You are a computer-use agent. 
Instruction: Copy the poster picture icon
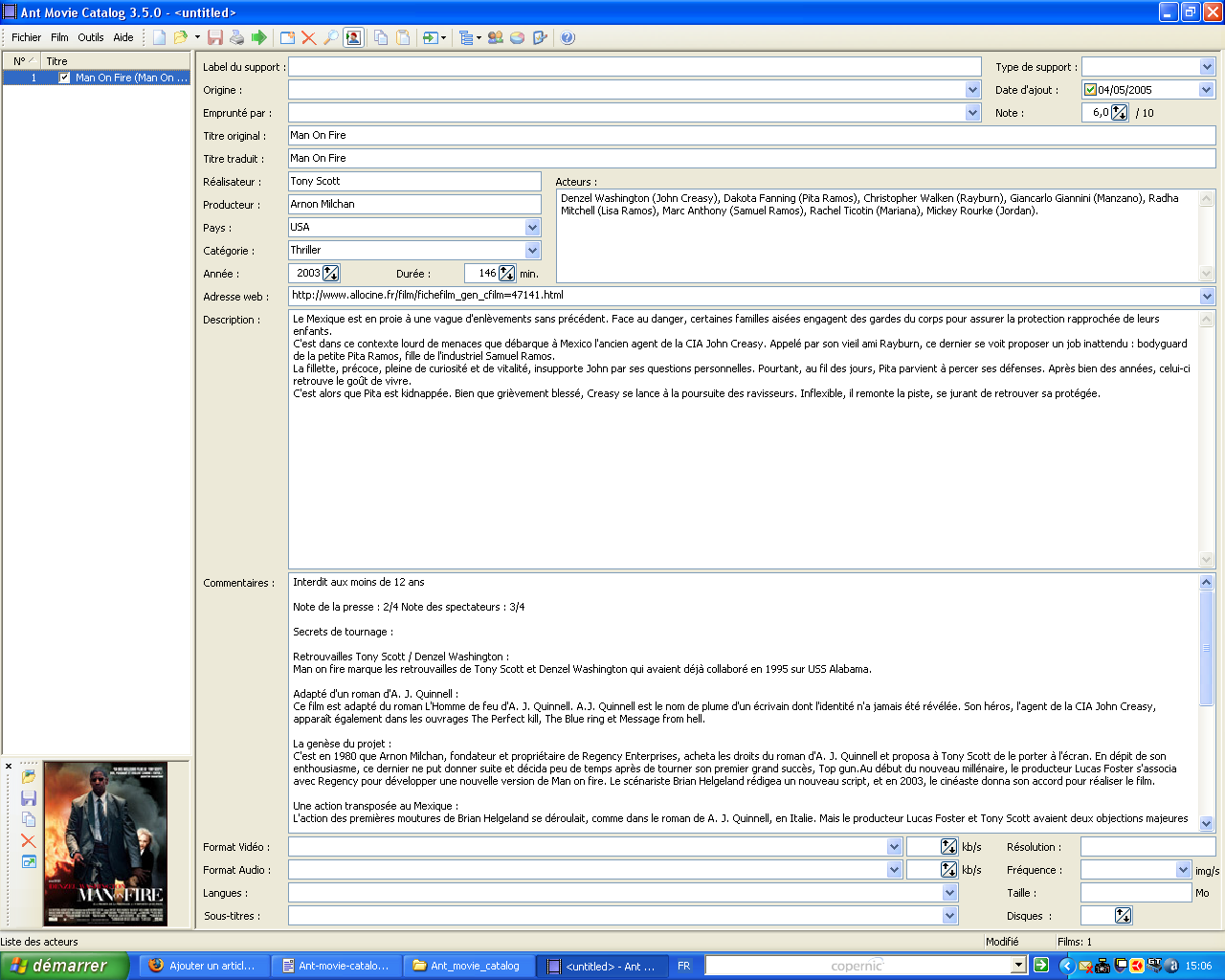[x=29, y=819]
